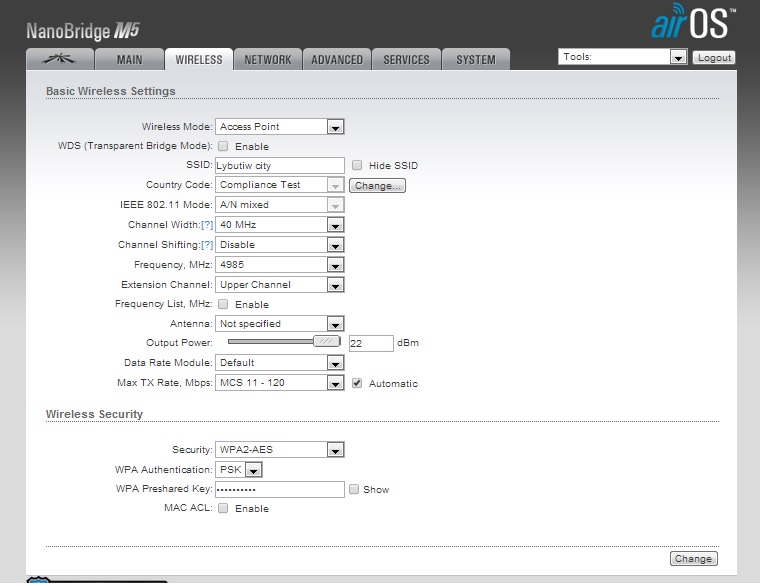Open the Wireless Mode dropdown
Image resolution: width=762 pixels, height=586 pixels.
coord(279,127)
